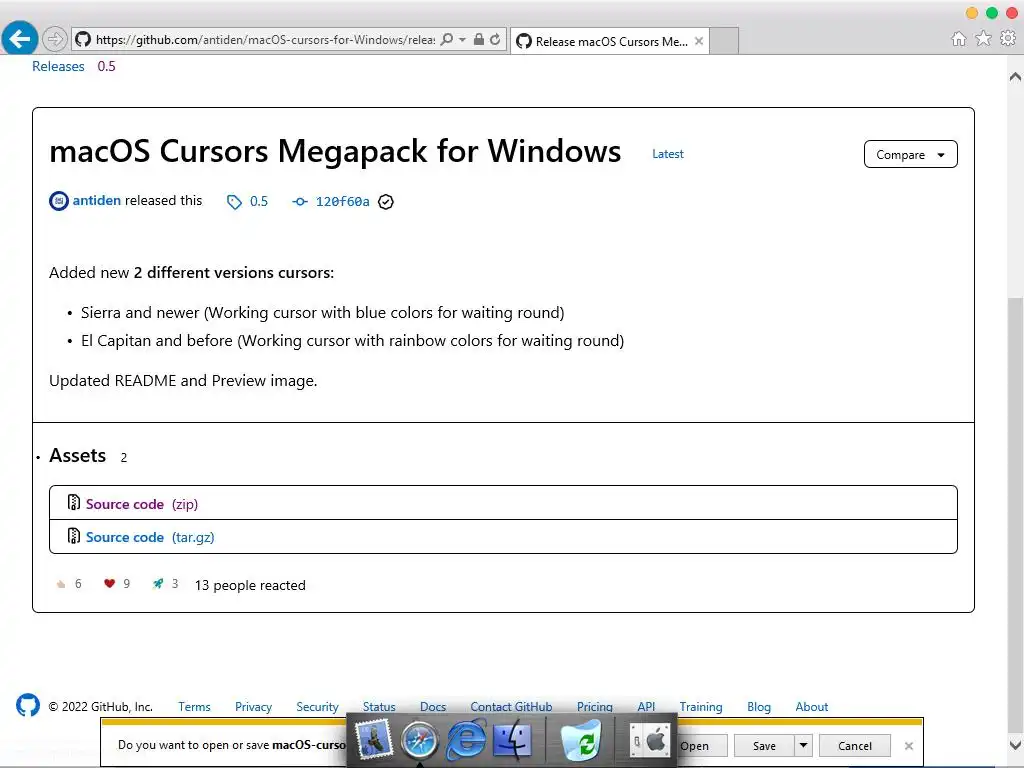
Task: Click the forward navigation arrow
Action: (55, 39)
